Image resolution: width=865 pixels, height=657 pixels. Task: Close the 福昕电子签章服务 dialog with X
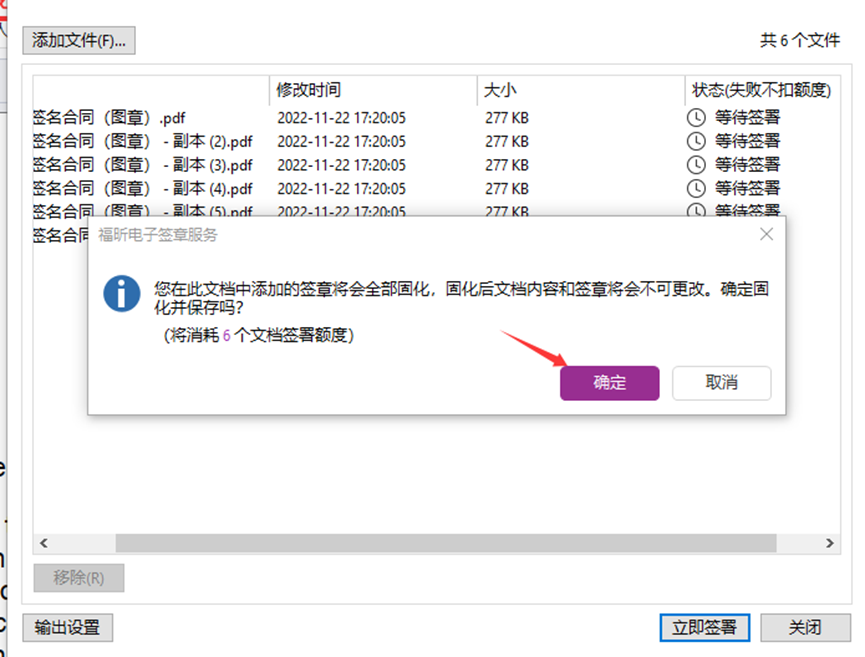click(766, 234)
